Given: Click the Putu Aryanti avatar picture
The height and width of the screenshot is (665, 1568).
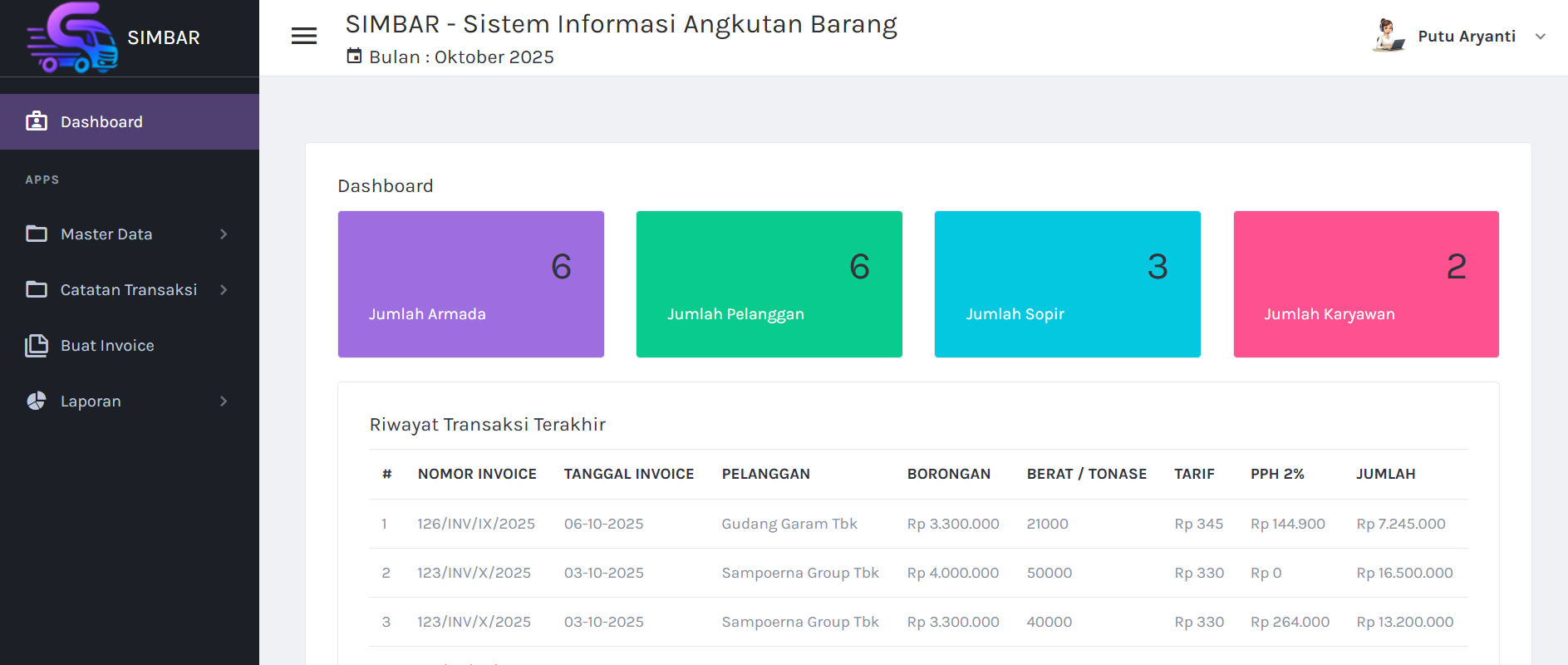Looking at the screenshot, I should 1388,36.
